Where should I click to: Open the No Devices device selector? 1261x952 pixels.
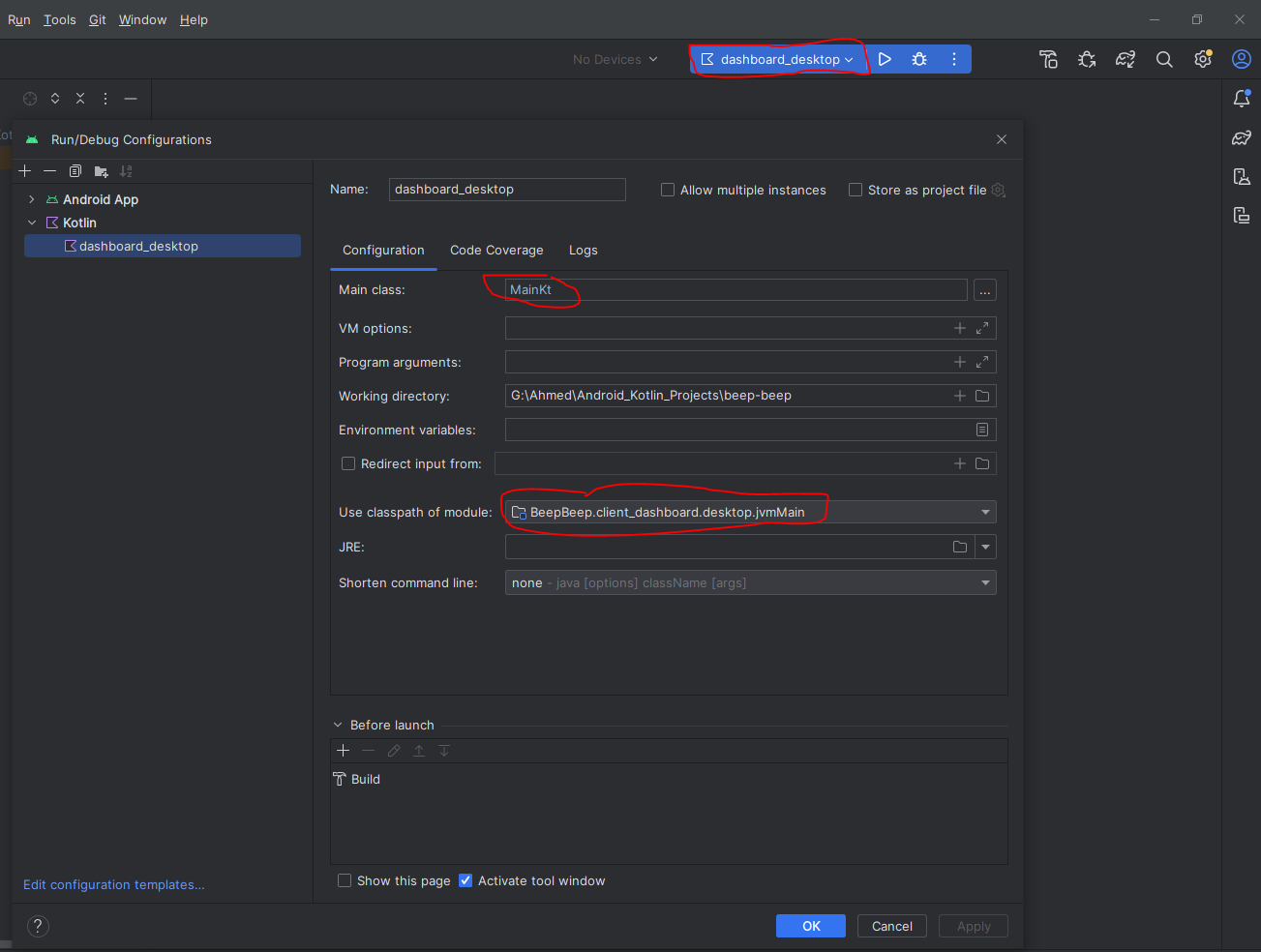[x=615, y=59]
